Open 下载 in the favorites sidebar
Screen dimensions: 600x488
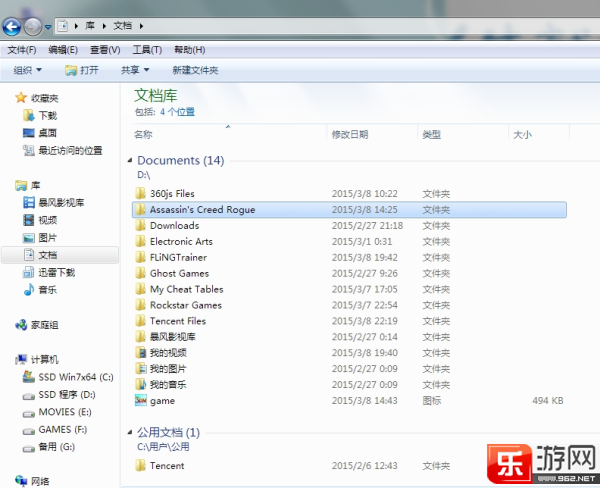coord(40,115)
